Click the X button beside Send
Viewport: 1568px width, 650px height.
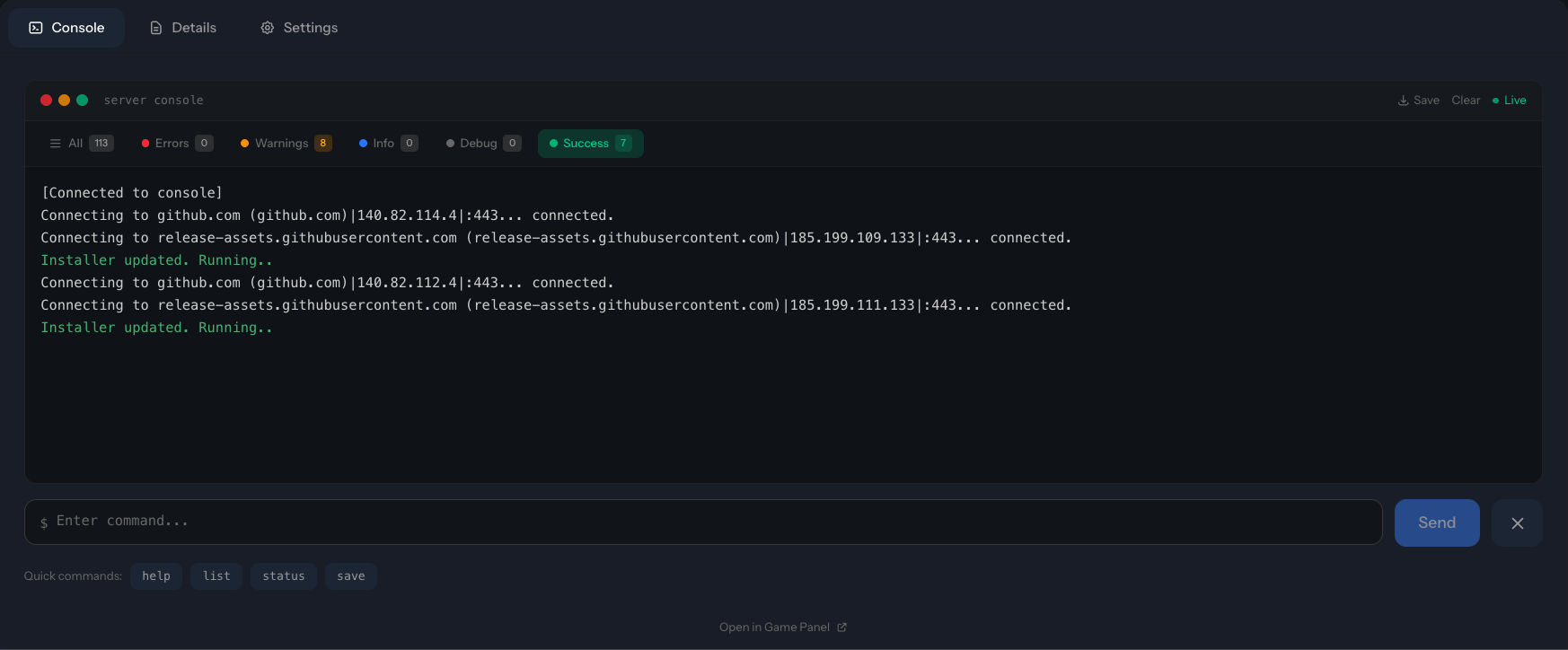(1517, 523)
